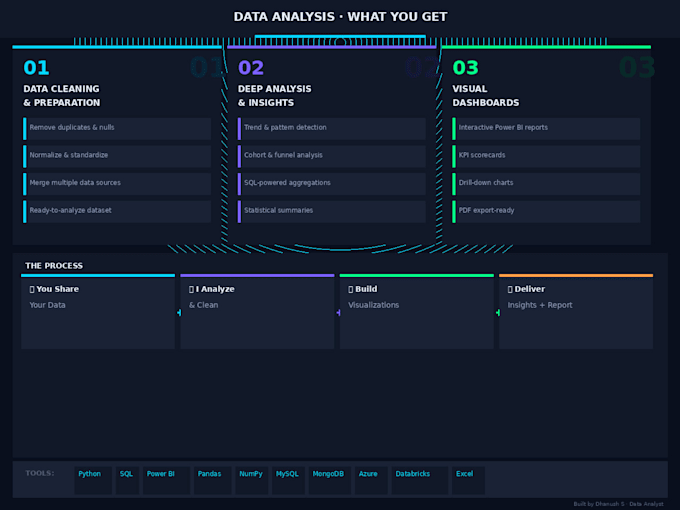Click the "Interactive Power BI reports" row
Viewport: 680px width, 510px height.
pyautogui.click(x=546, y=128)
